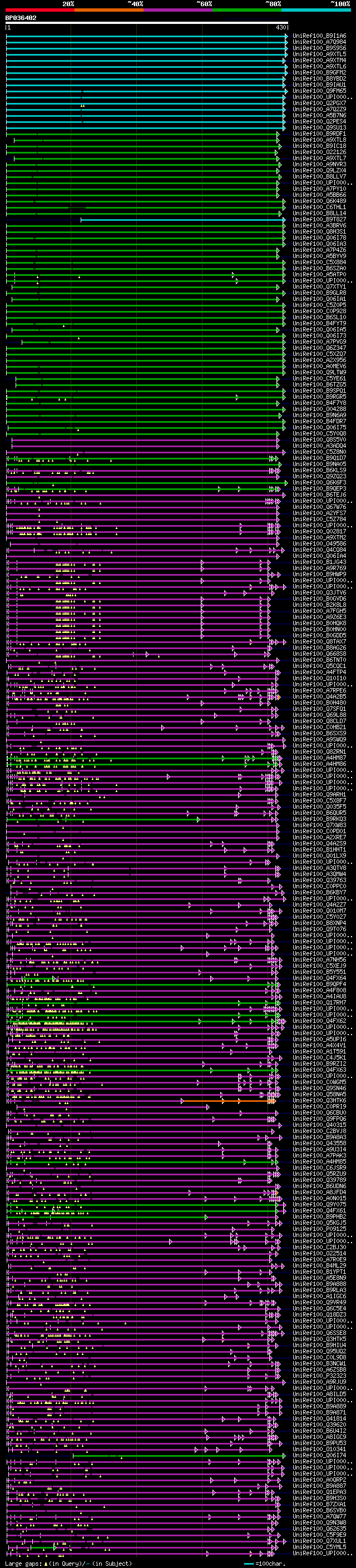Select the query name BP036402
Viewport: 356px width, 1568px height.
21,18
